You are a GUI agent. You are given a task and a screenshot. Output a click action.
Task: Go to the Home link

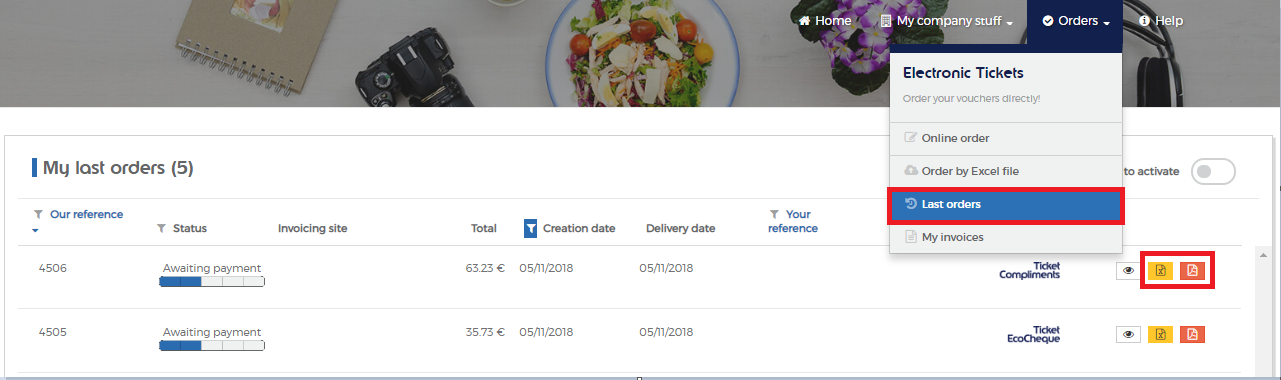click(825, 21)
